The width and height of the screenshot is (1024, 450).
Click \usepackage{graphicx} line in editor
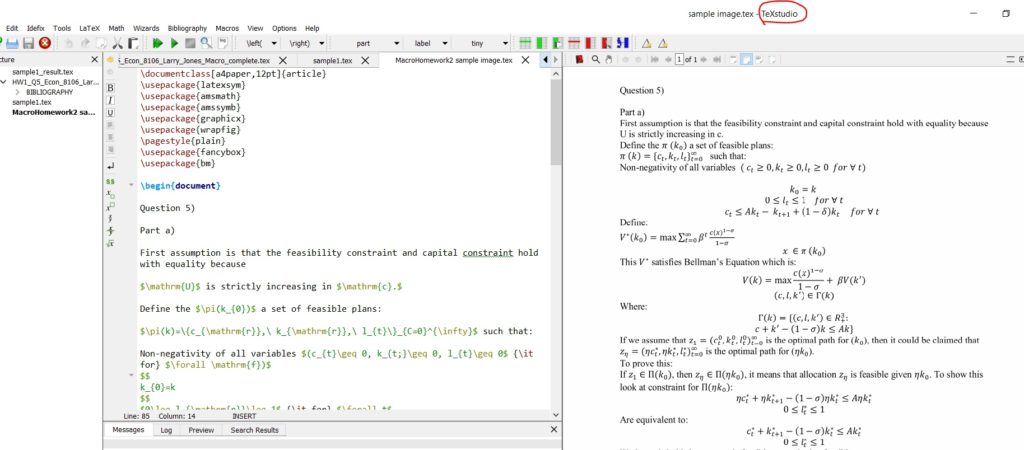(x=193, y=118)
